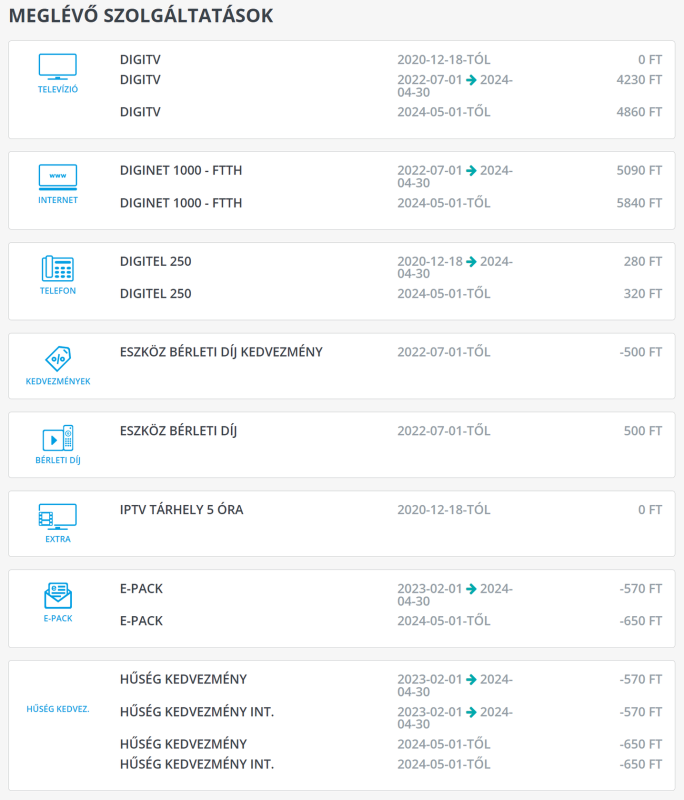Click the E-PACK row with -650 FT
684x800 pixels.
[141, 621]
